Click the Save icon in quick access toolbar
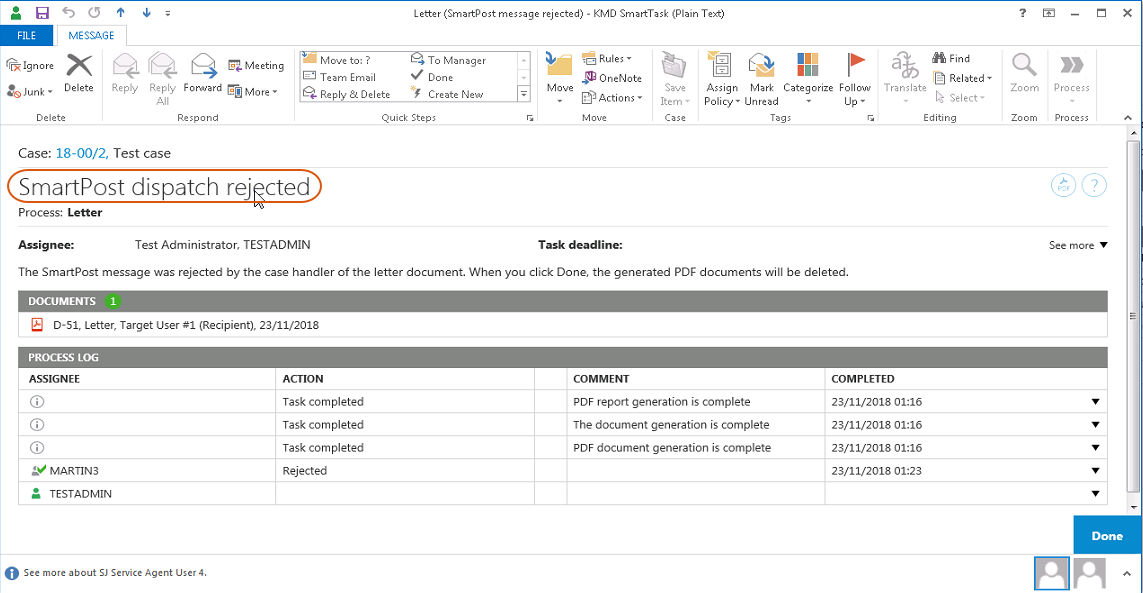 pyautogui.click(x=42, y=12)
